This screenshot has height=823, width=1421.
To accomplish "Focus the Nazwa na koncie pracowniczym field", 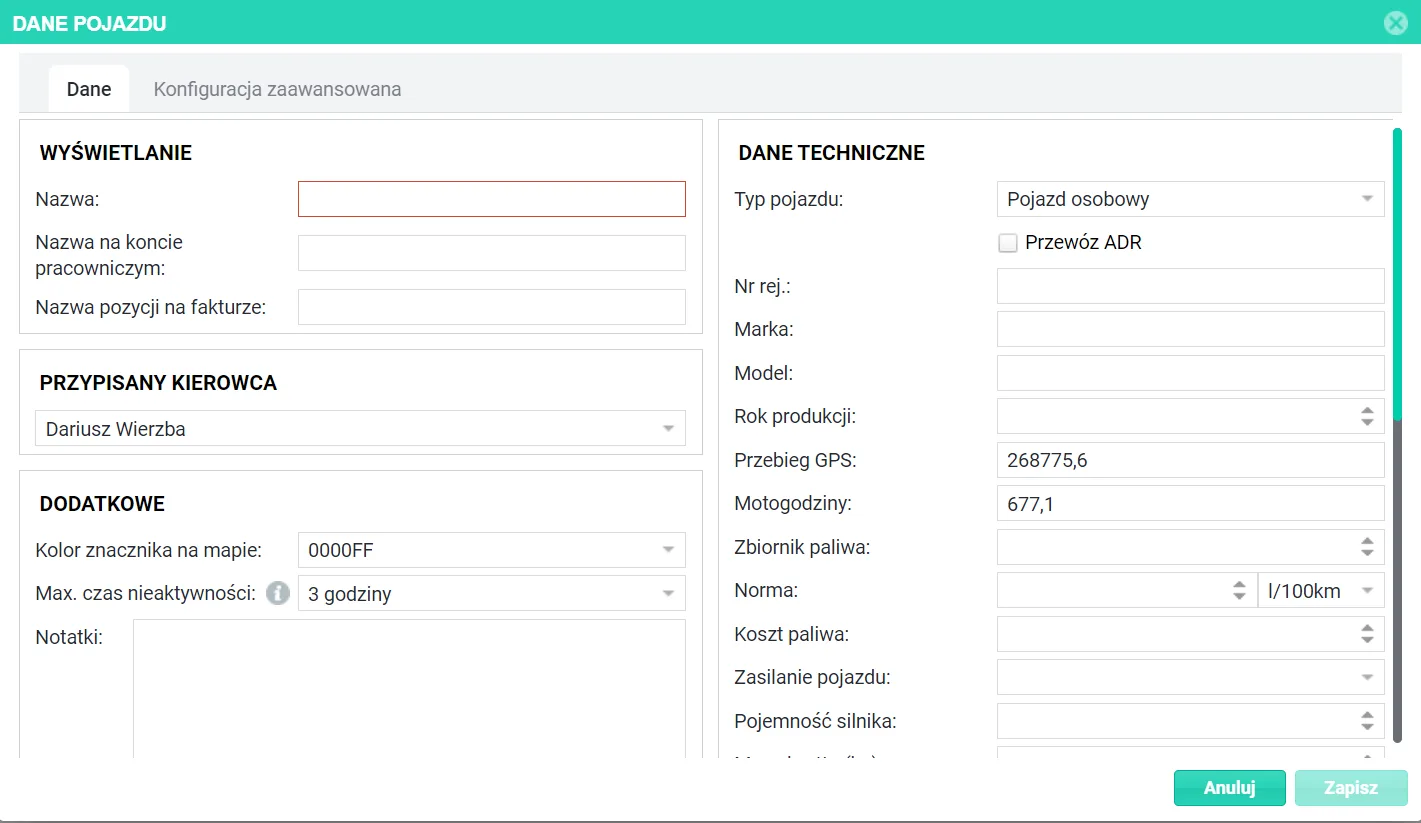I will 491,253.
